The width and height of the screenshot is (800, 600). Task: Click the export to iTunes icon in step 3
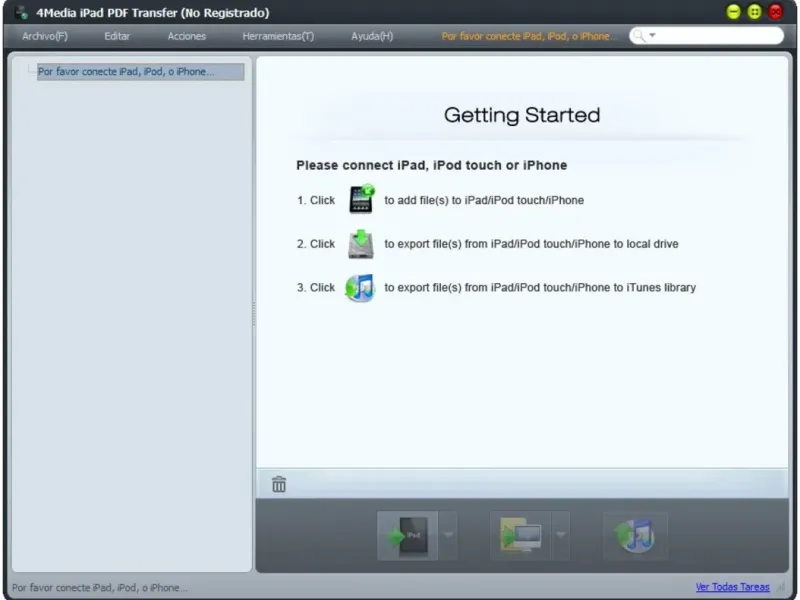coord(360,288)
